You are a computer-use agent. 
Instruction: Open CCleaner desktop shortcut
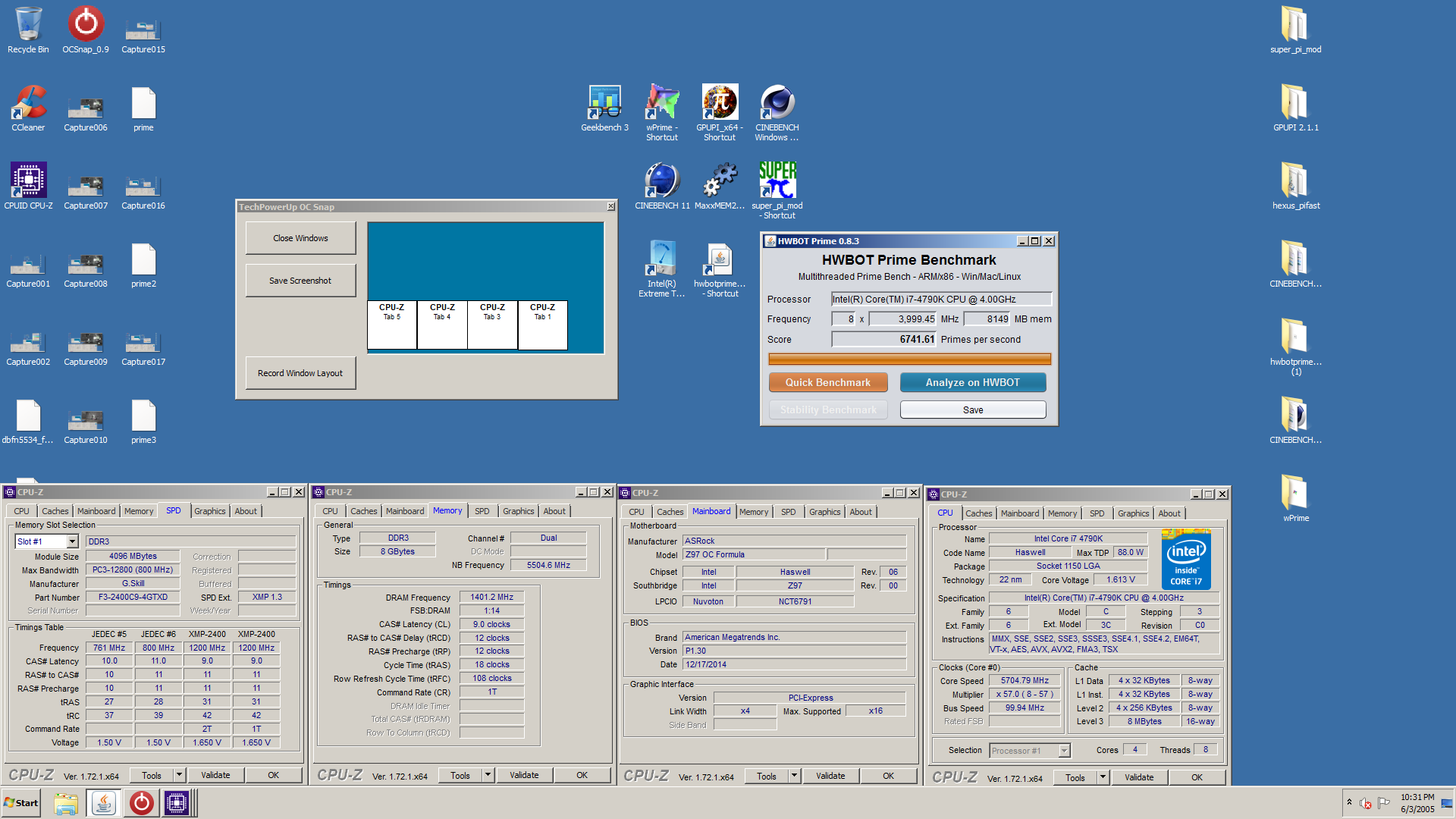(x=28, y=108)
